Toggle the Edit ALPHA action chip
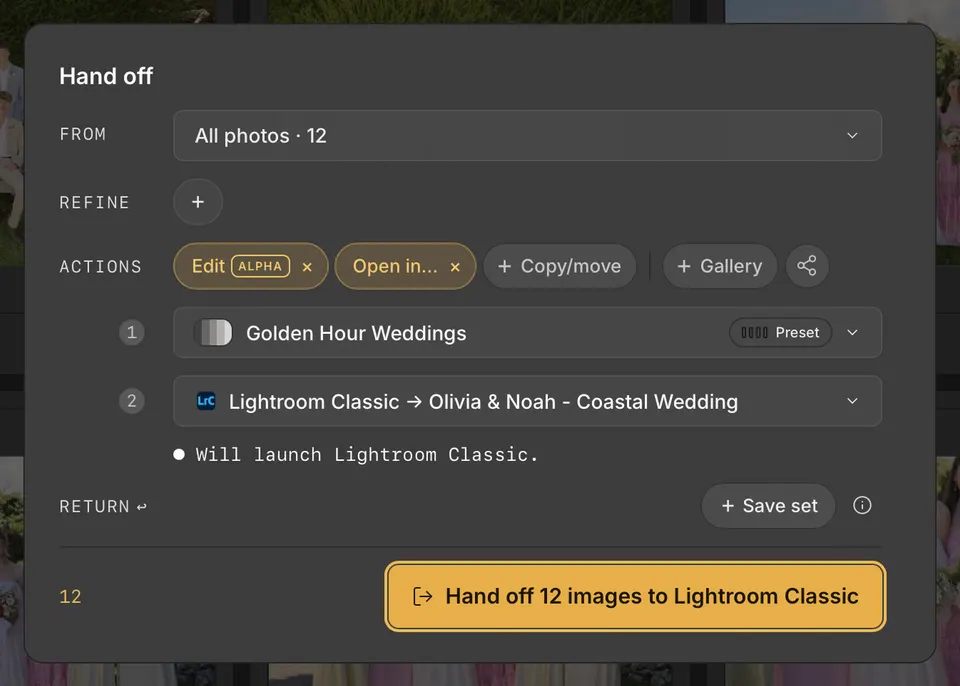The width and height of the screenshot is (960, 686). pyautogui.click(x=250, y=266)
